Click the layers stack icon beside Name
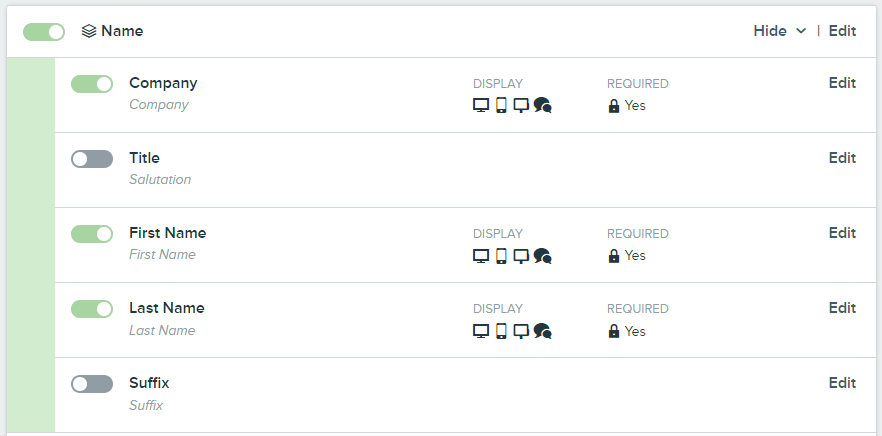This screenshot has height=436, width=882. click(x=89, y=31)
